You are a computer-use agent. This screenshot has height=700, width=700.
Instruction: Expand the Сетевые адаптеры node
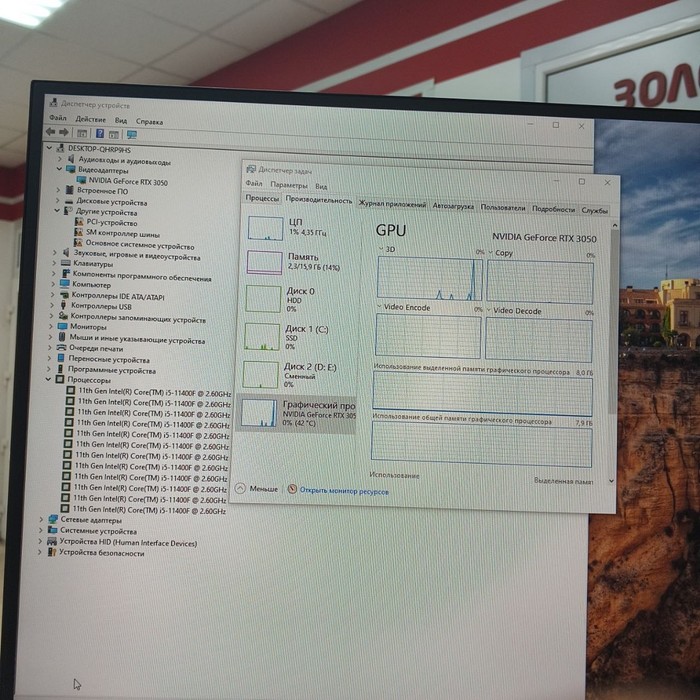[41, 519]
